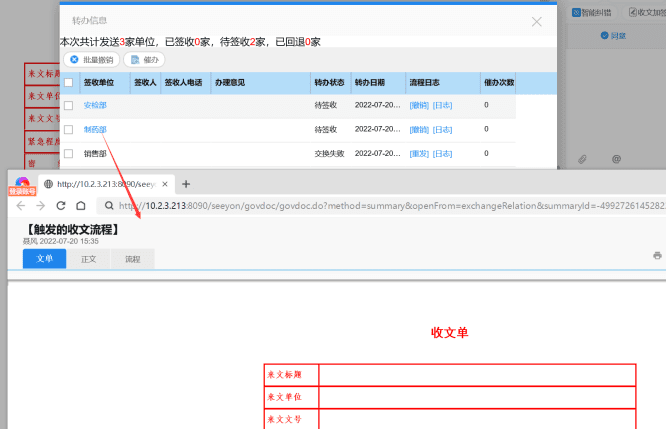The width and height of the screenshot is (666, 429).
Task: Click [撤销] in the 安检部 row
Action: coord(419,105)
